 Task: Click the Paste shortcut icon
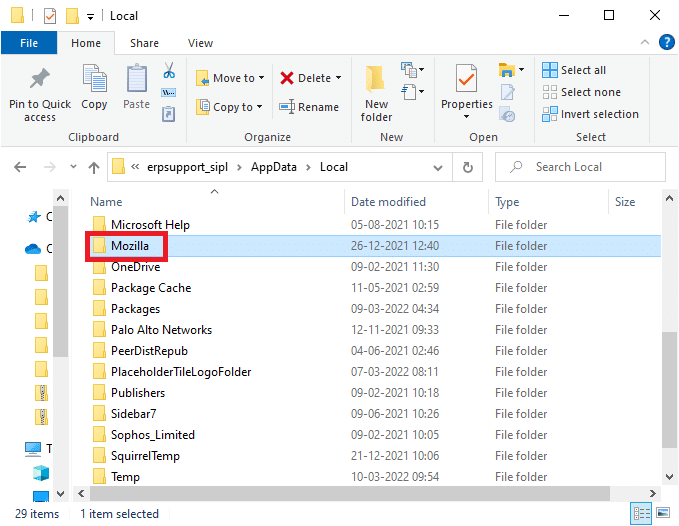pyautogui.click(x=168, y=114)
